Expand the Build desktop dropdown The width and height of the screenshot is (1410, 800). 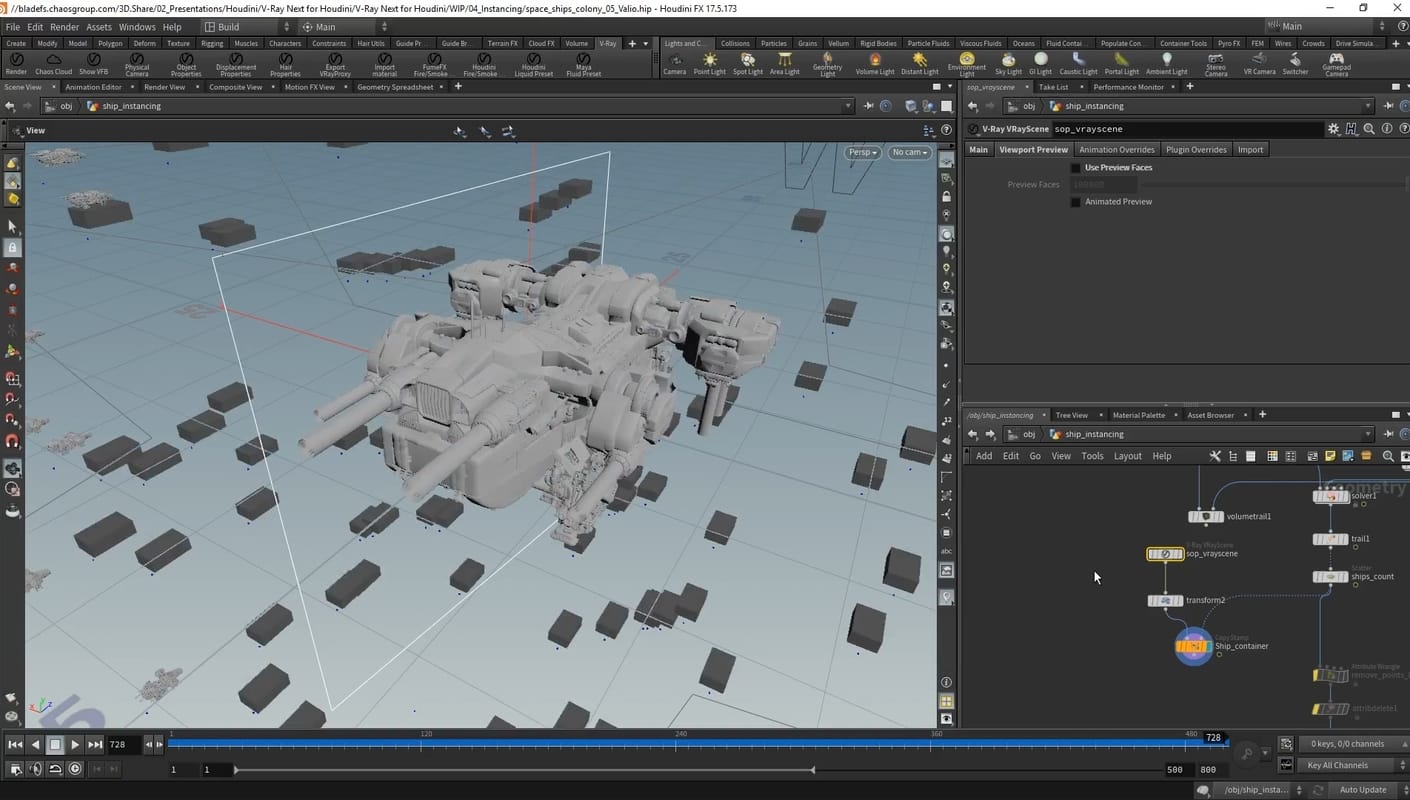(246, 27)
